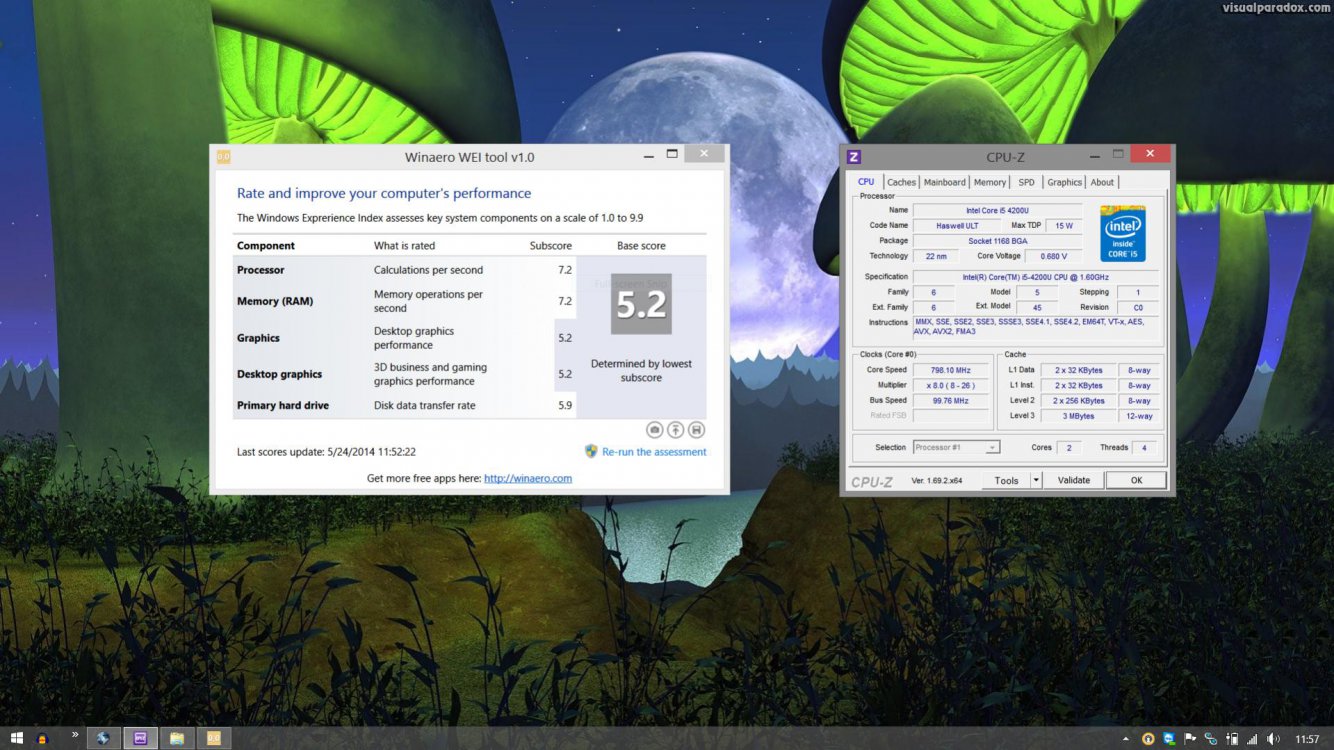Open the globe browser taskbar icon
The height and width of the screenshot is (750, 1334).
tap(103, 739)
